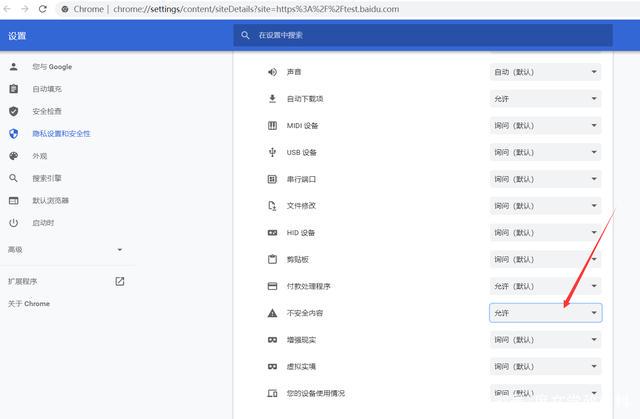Open 关于 Chrome page
Image resolution: width=640 pixels, height=419 pixels.
[29, 304]
